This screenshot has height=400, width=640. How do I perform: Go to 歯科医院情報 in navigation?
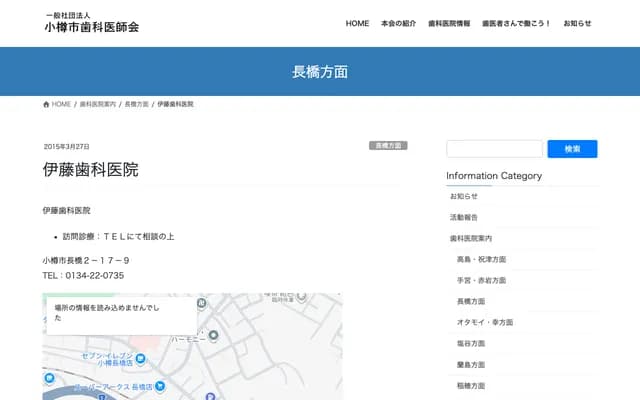(x=449, y=23)
